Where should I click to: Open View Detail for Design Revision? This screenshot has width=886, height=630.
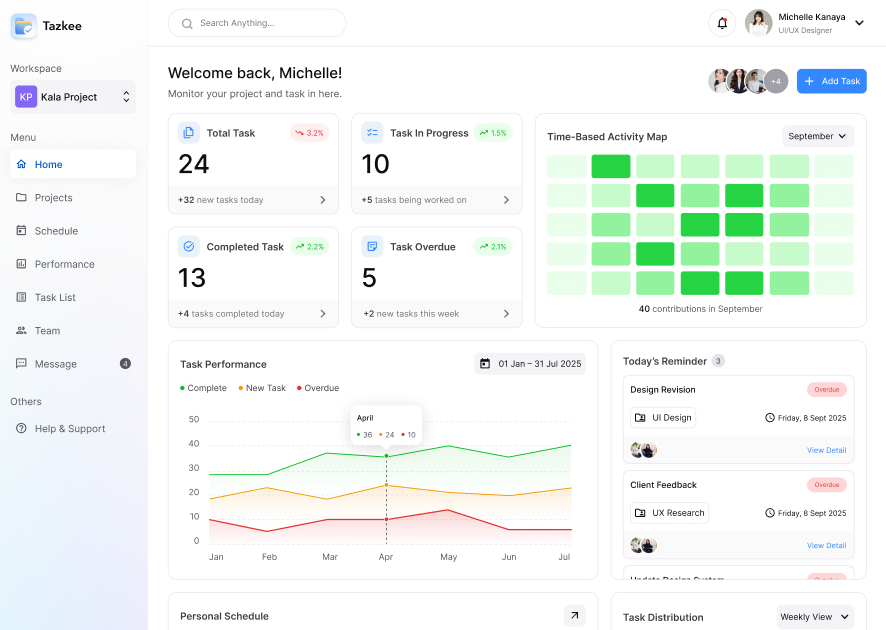(x=826, y=450)
